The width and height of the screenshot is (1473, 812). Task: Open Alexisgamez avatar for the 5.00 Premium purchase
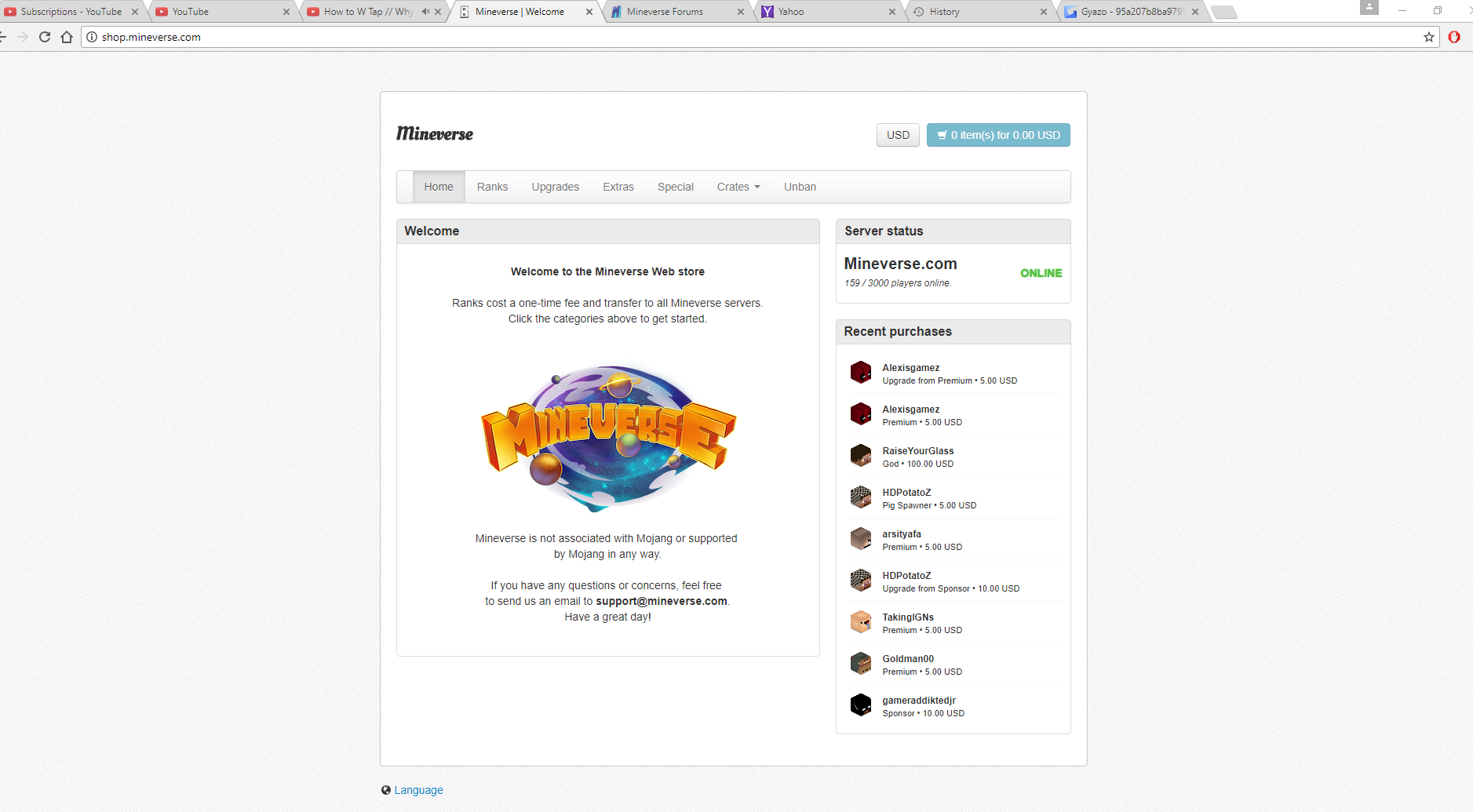(861, 414)
